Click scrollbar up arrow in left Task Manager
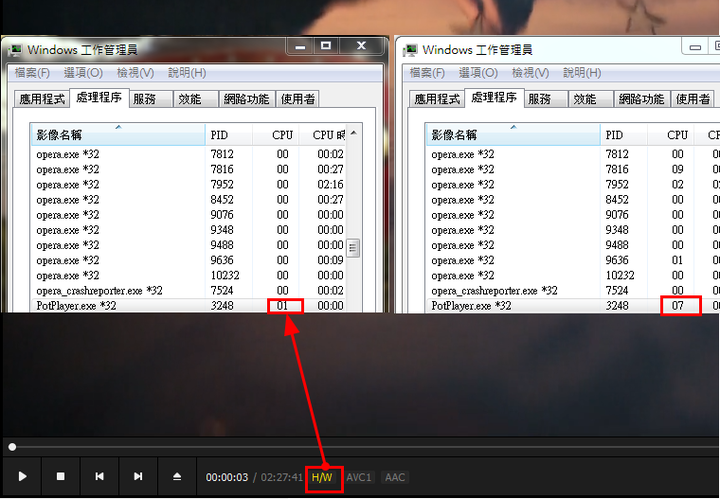This screenshot has height=499, width=720. click(353, 133)
